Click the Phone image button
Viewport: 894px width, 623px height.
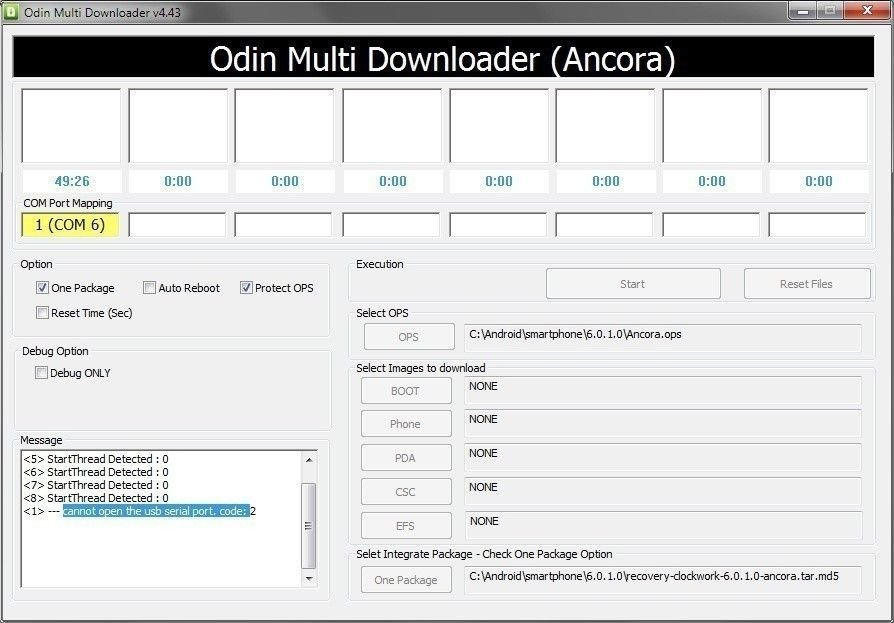point(406,424)
